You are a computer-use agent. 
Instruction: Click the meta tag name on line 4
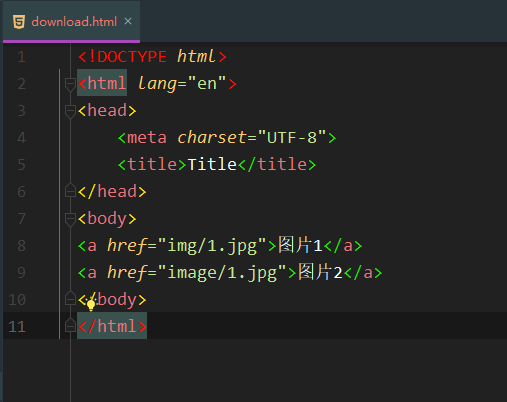(x=147, y=137)
